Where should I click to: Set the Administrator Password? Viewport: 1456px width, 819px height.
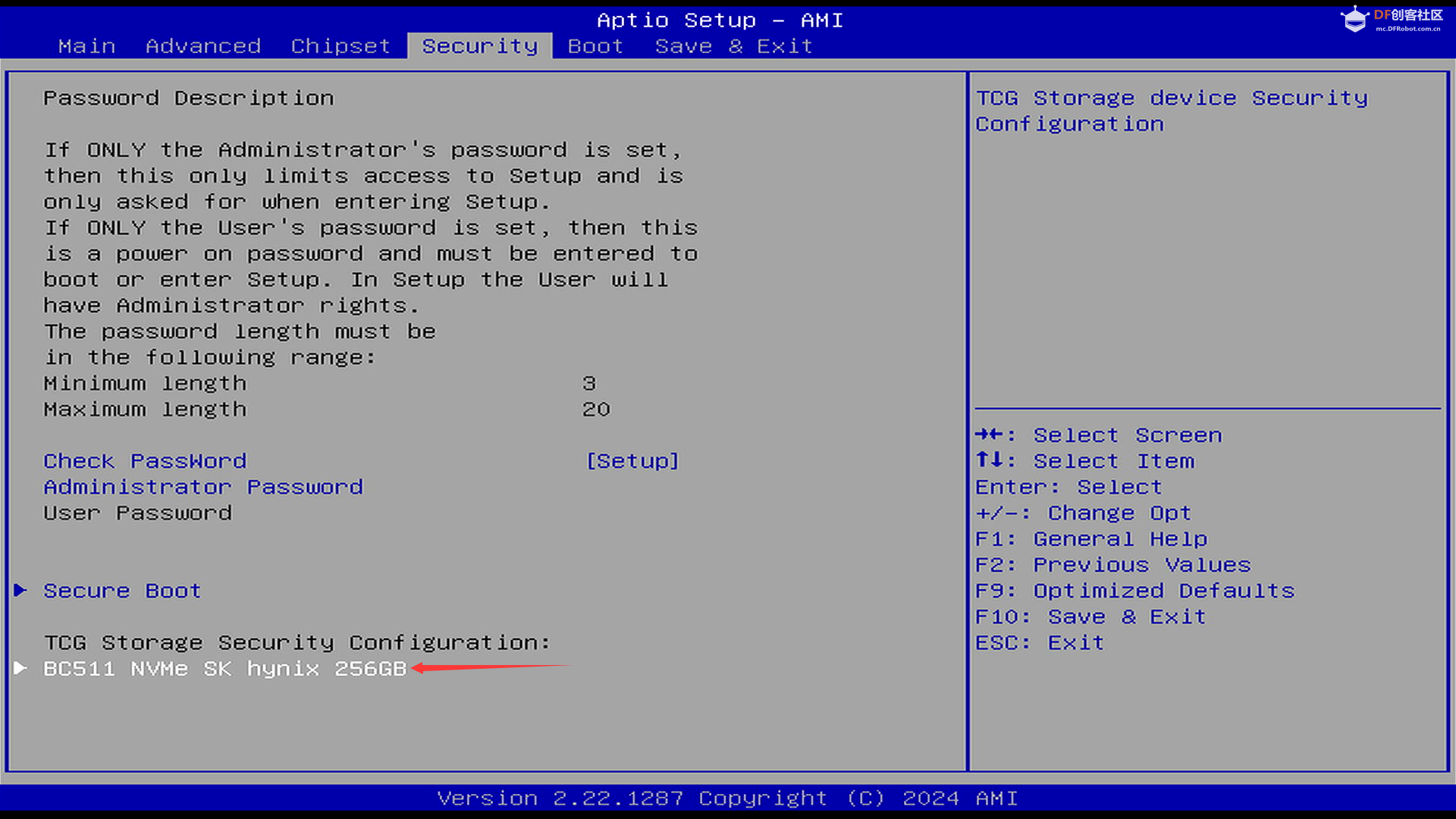coord(203,487)
